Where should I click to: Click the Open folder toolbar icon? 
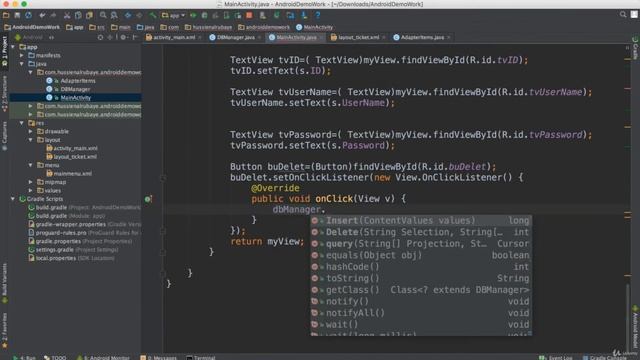tap(6, 15)
